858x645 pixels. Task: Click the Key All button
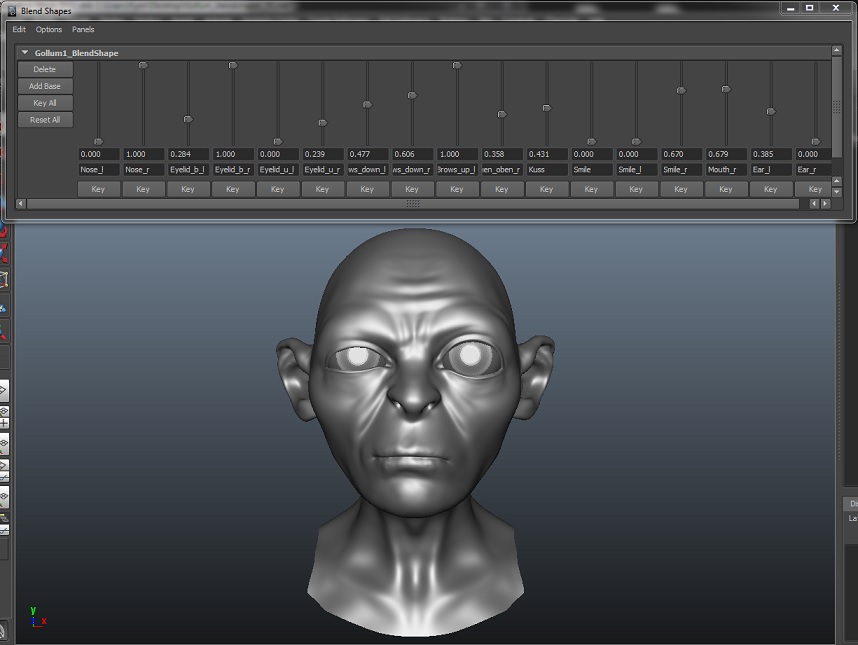[x=45, y=103]
